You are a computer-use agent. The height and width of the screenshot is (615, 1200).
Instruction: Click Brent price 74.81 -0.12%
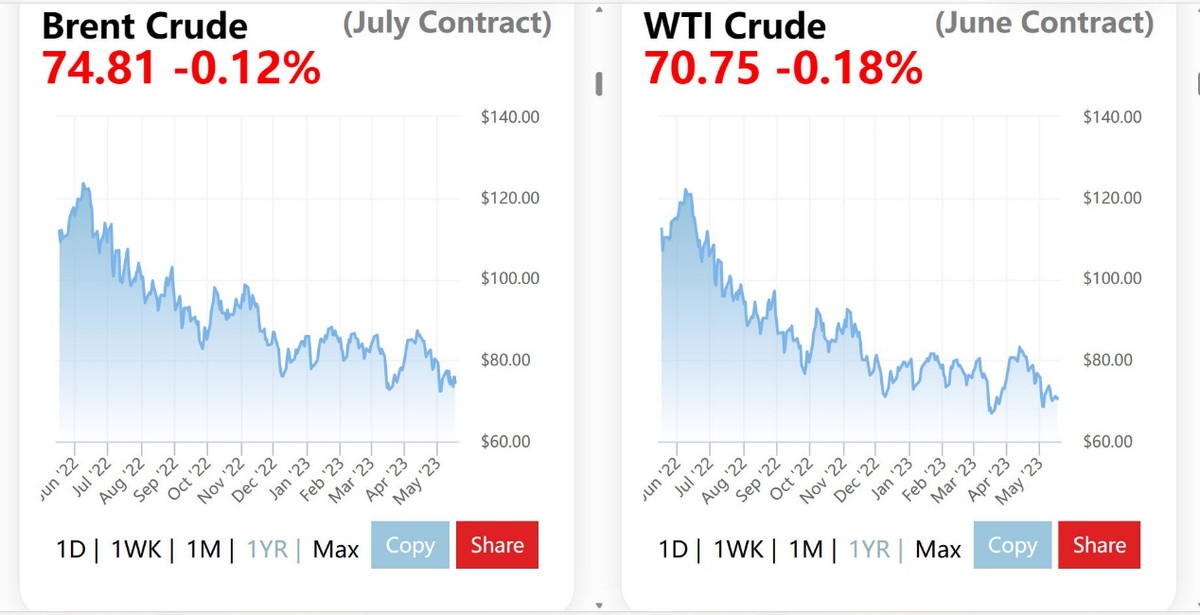[181, 68]
